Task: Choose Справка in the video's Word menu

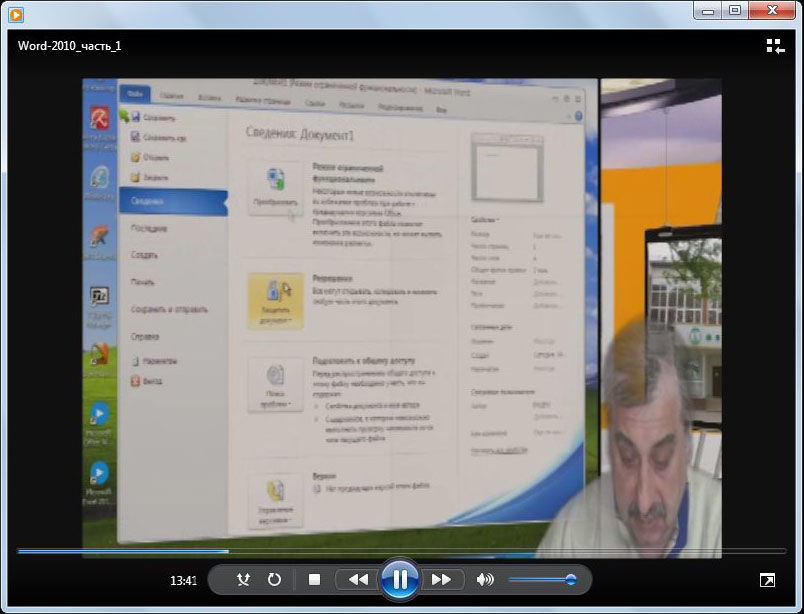Action: pyautogui.click(x=145, y=336)
